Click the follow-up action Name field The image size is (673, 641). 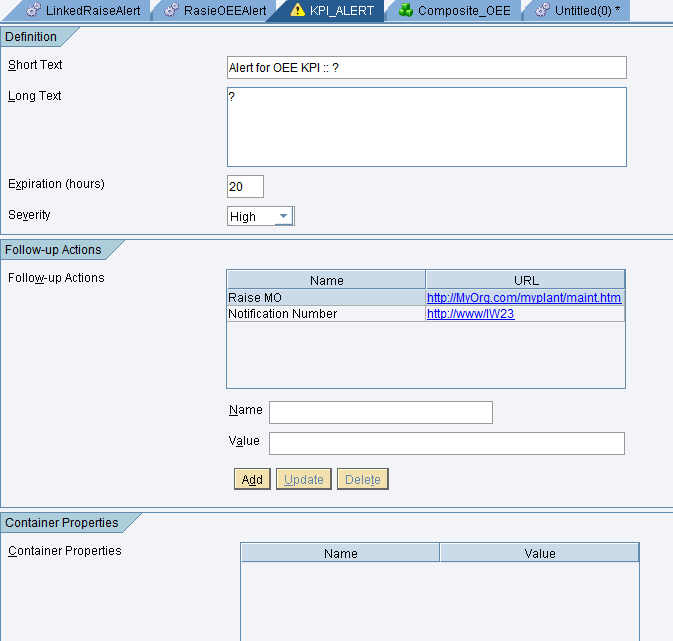(380, 412)
